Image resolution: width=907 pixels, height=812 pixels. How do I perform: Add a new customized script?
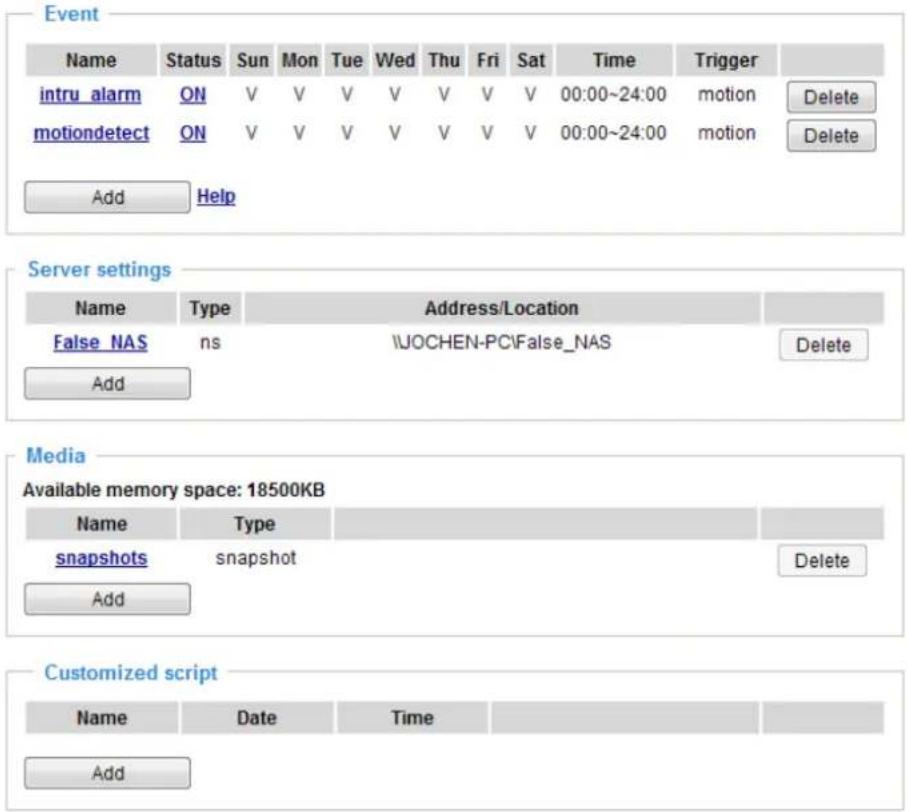pos(108,773)
